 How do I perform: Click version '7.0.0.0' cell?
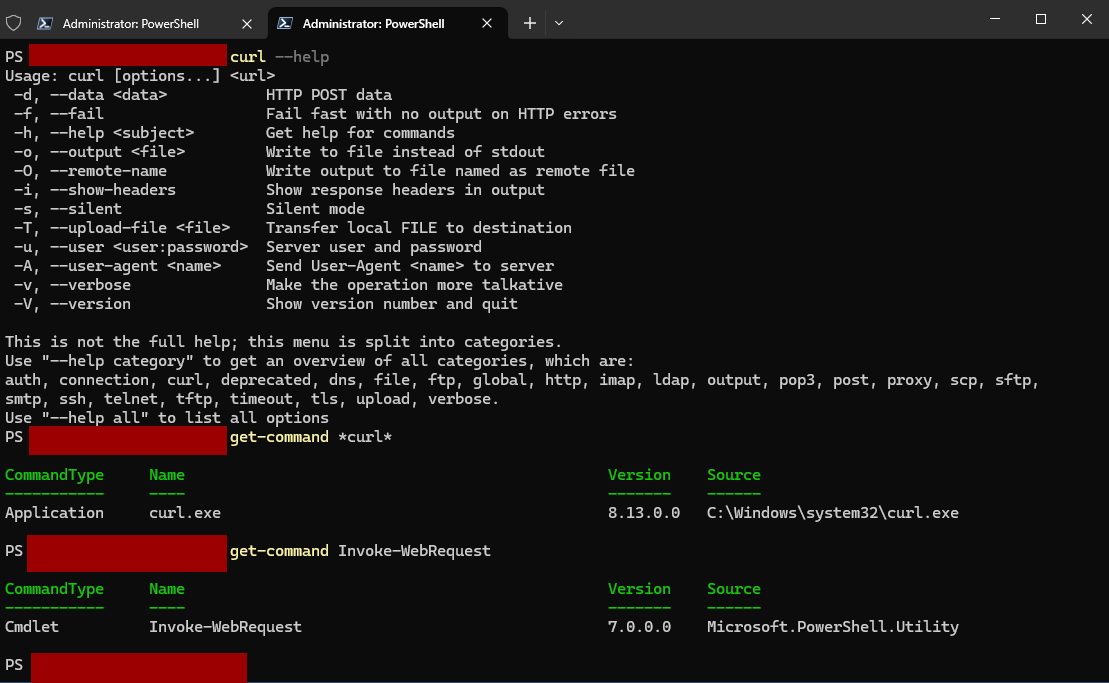click(x=639, y=627)
